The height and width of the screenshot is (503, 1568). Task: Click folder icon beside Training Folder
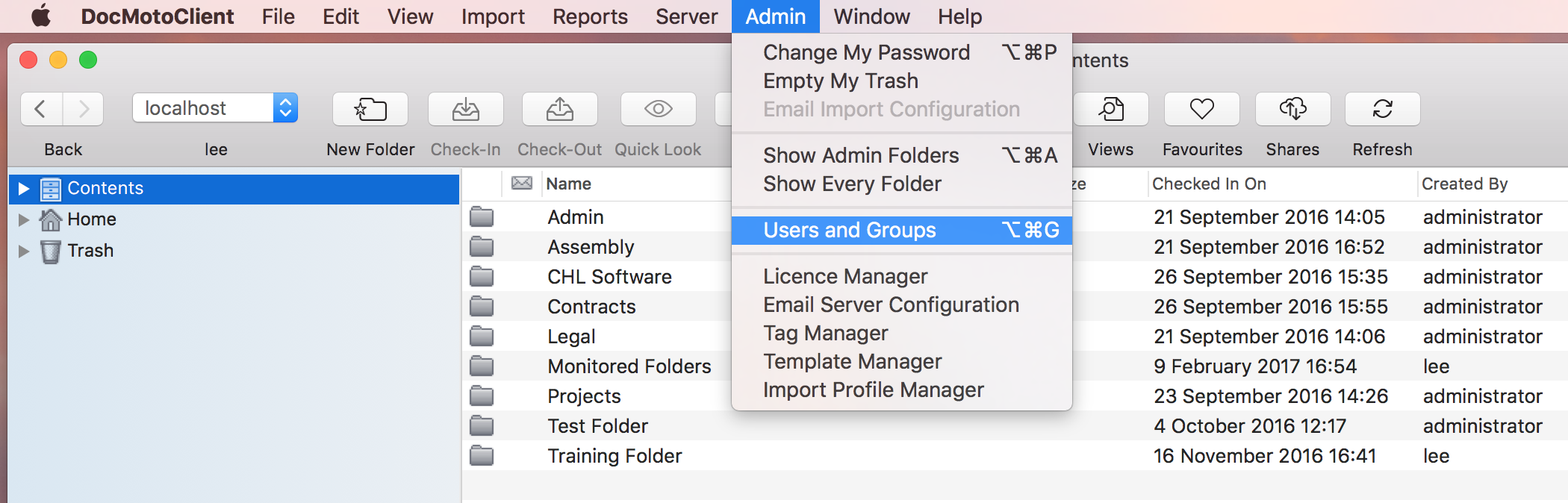(482, 456)
